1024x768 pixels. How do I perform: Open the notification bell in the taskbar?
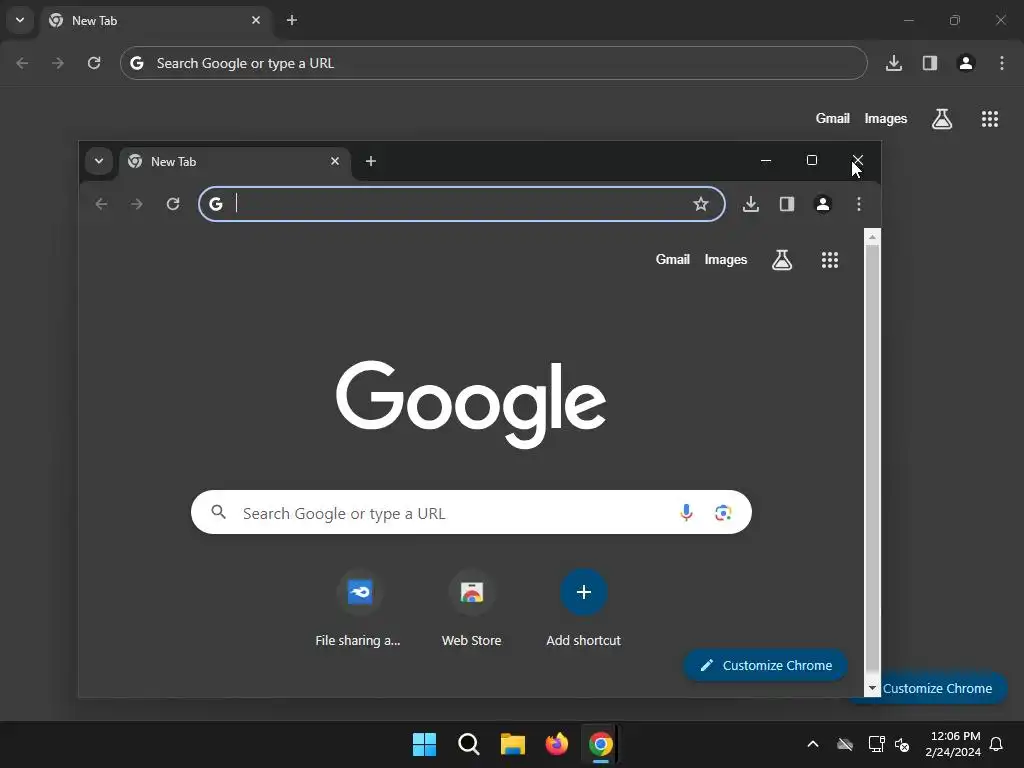997,744
